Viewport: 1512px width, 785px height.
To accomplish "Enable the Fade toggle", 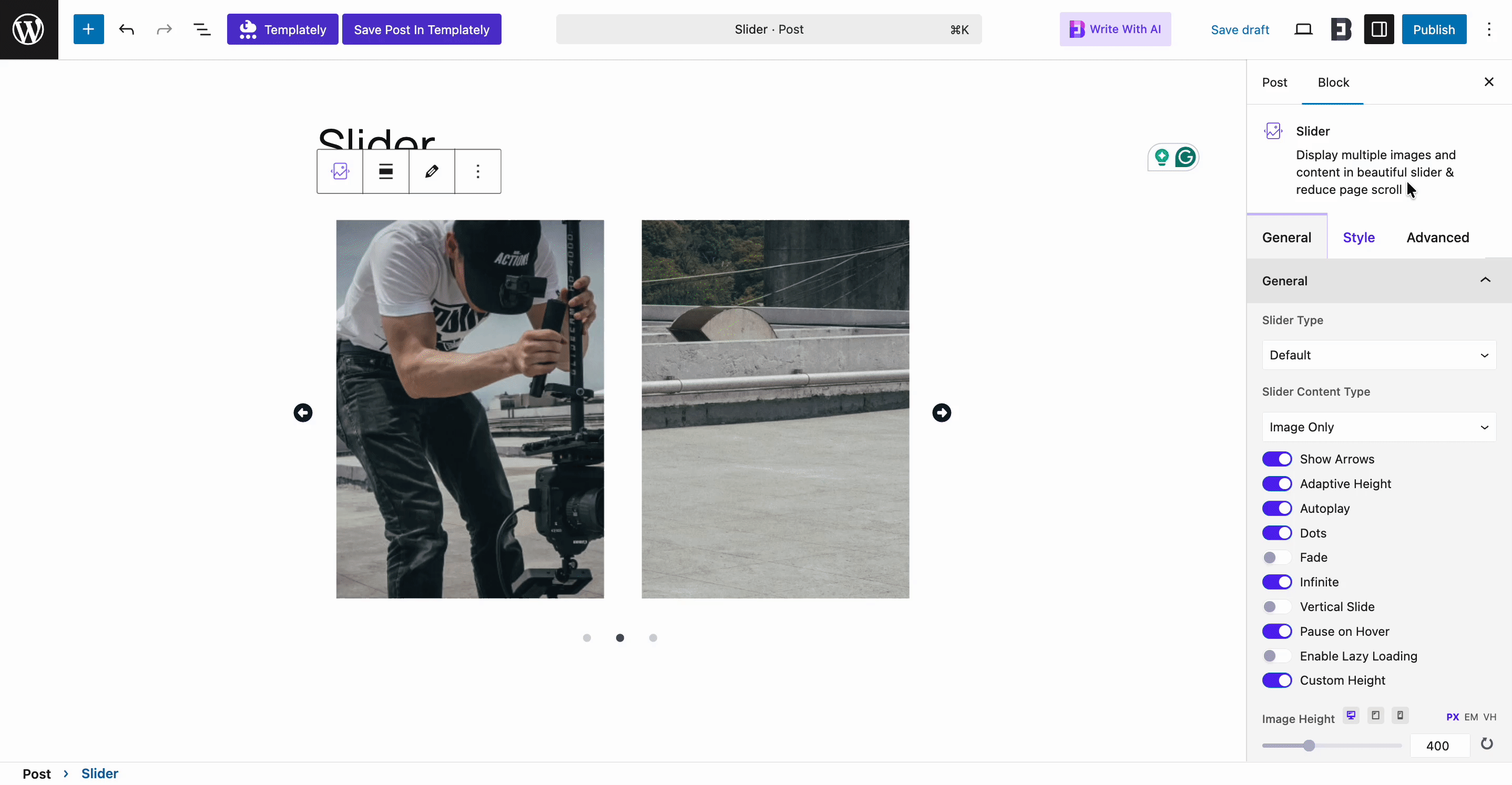I will pyautogui.click(x=1276, y=557).
